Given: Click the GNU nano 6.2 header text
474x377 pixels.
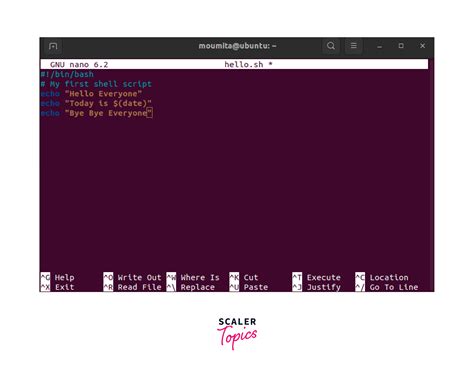Looking at the screenshot, I should (x=79, y=65).
